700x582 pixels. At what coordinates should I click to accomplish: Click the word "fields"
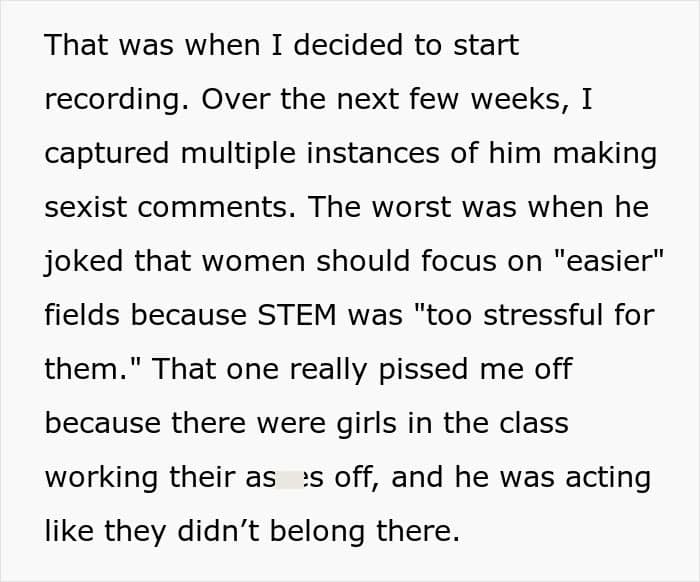pos(82,315)
